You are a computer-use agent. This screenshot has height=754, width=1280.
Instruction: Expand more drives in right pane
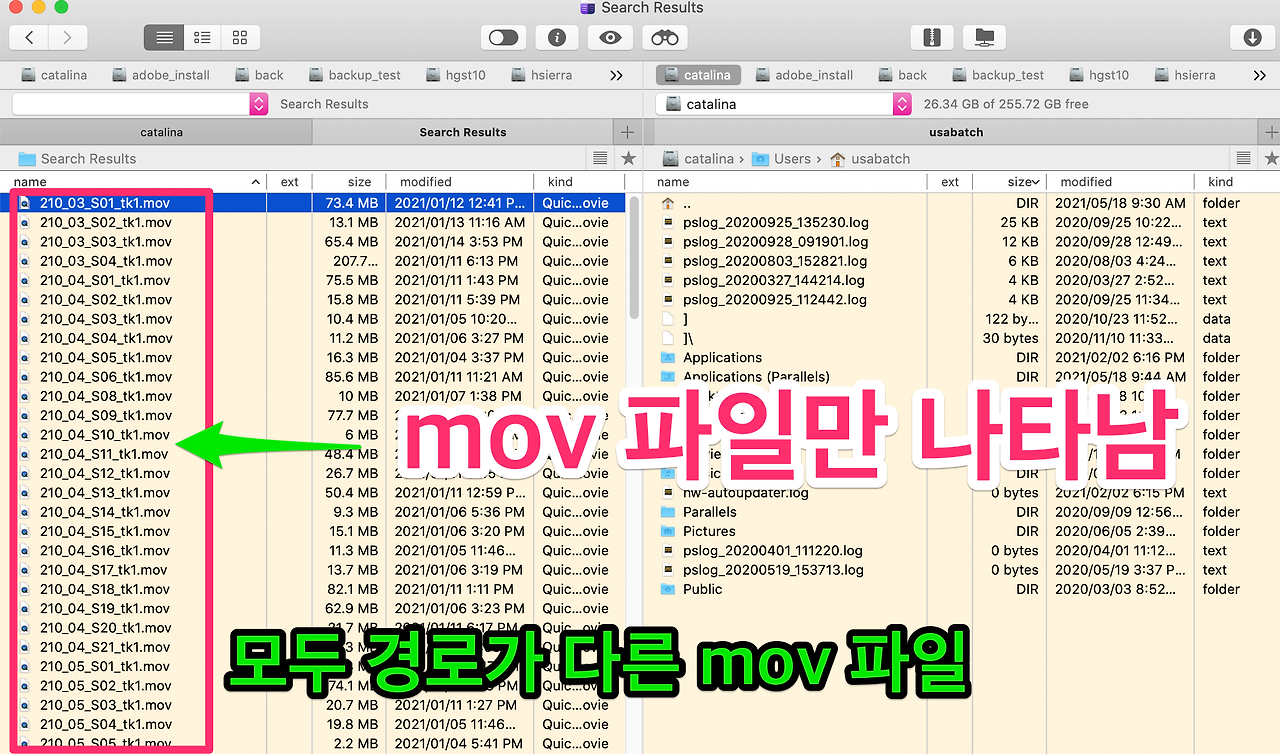1259,75
